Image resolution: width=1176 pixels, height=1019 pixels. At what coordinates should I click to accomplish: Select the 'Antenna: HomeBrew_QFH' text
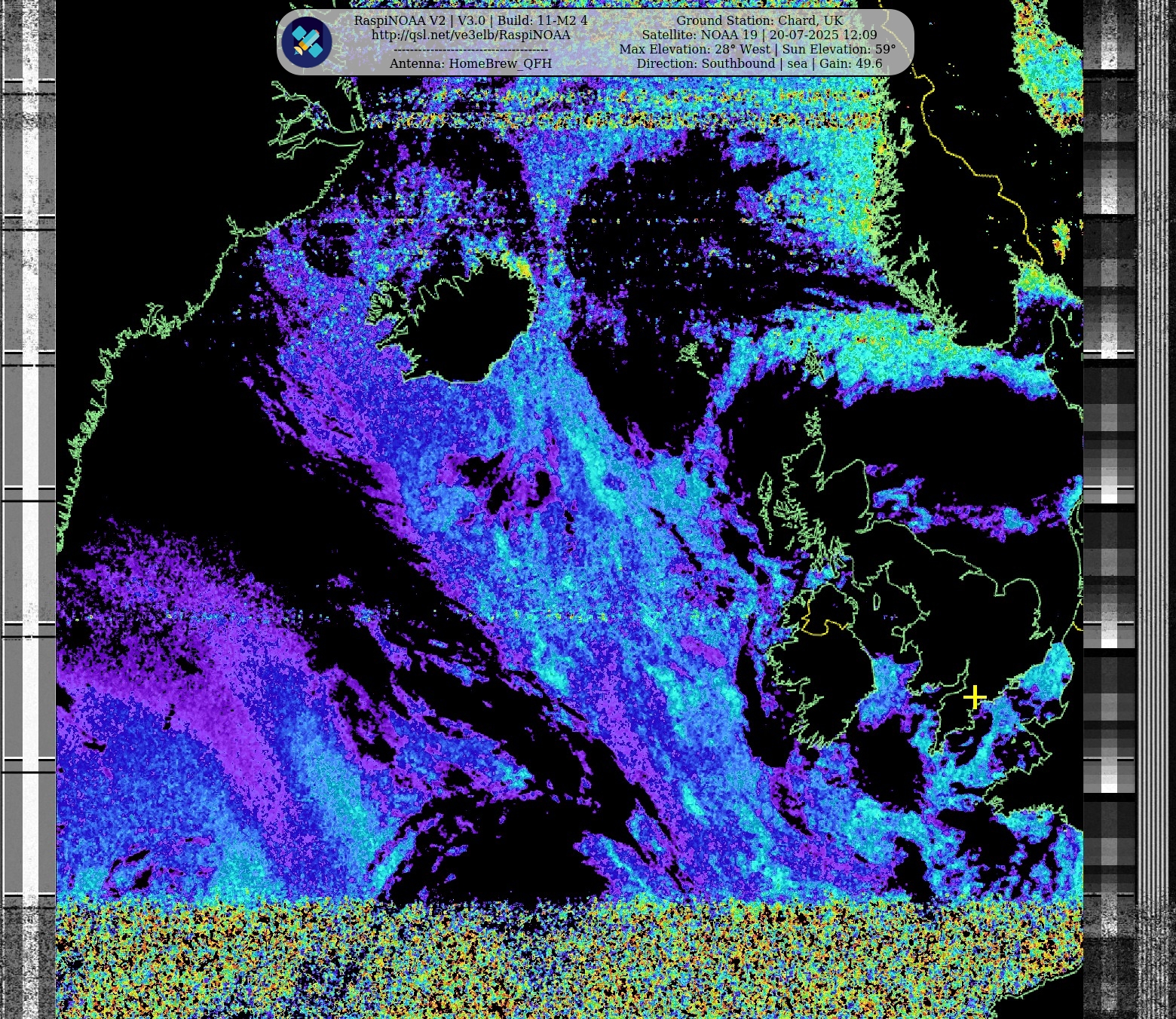[x=471, y=64]
